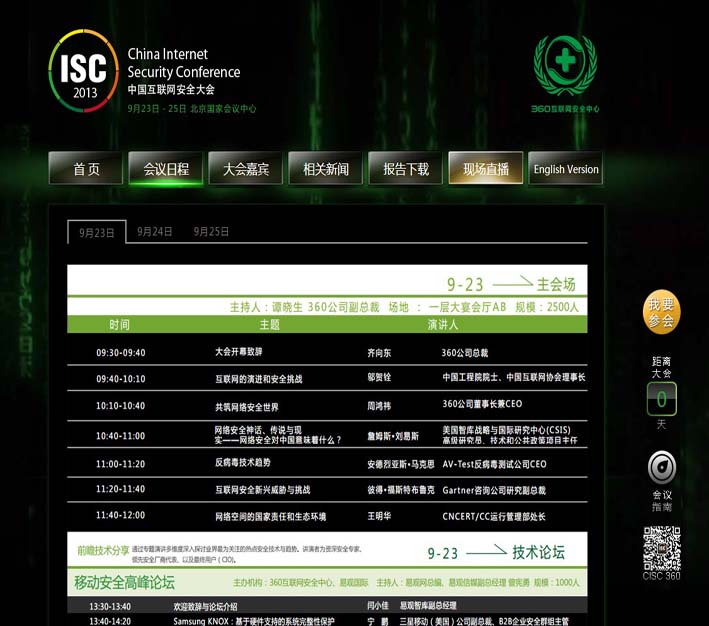Click title 360公司董事长兼CEO

click(x=482, y=404)
